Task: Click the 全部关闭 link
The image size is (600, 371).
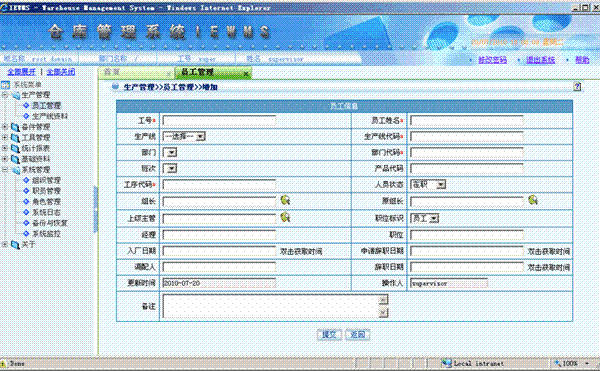Action: click(61, 72)
